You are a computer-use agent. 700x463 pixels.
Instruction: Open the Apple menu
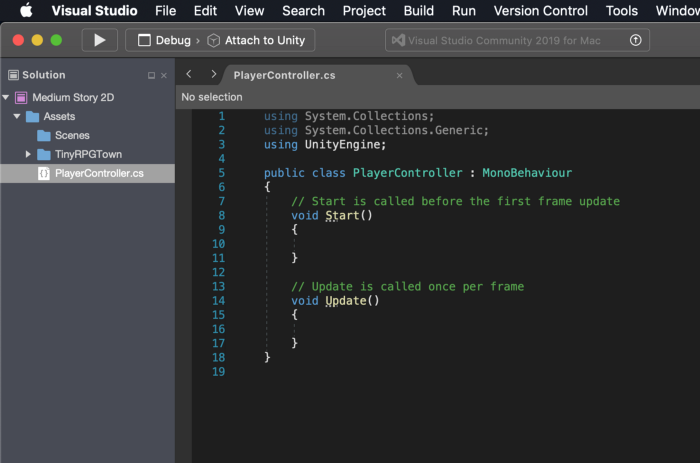(26, 10)
